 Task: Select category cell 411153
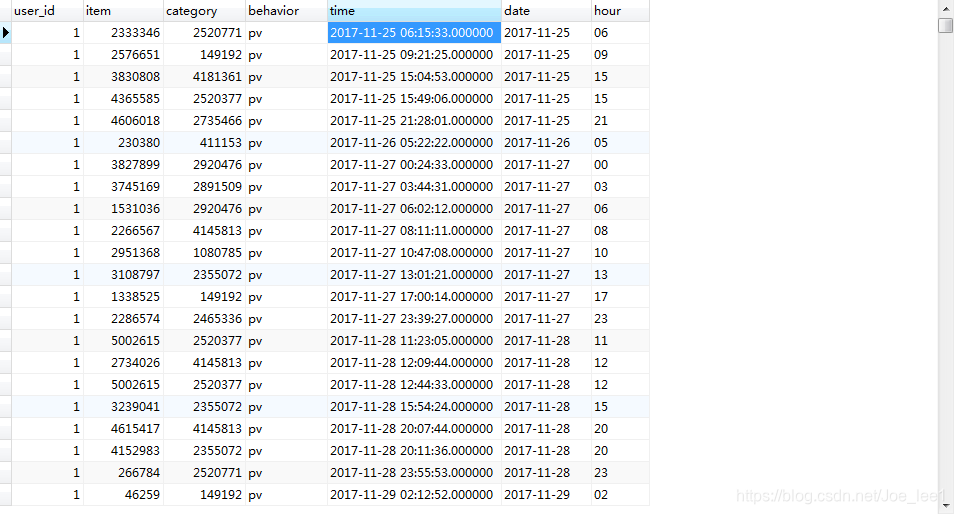(x=204, y=143)
